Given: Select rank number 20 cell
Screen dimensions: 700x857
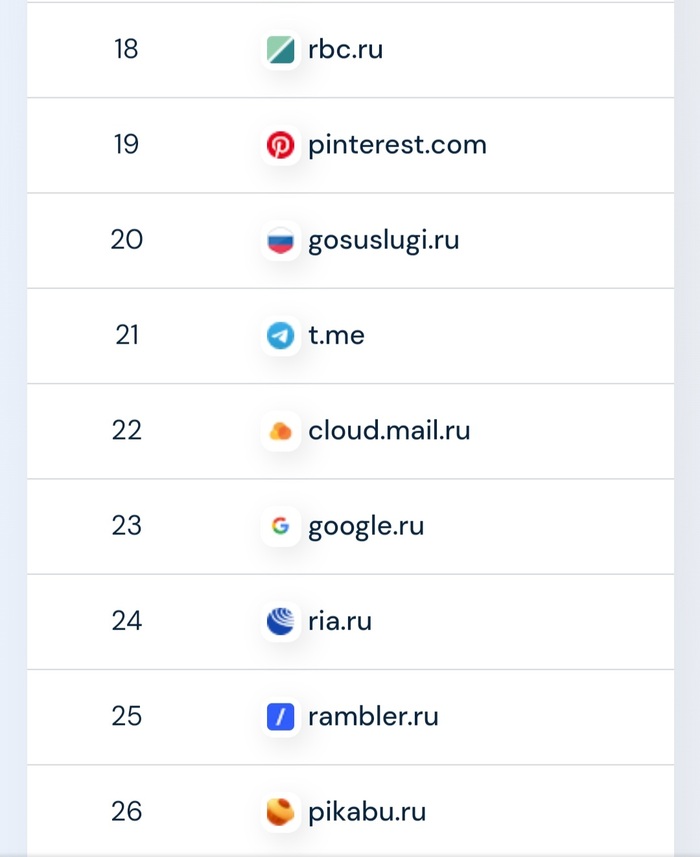Looking at the screenshot, I should [x=127, y=239].
